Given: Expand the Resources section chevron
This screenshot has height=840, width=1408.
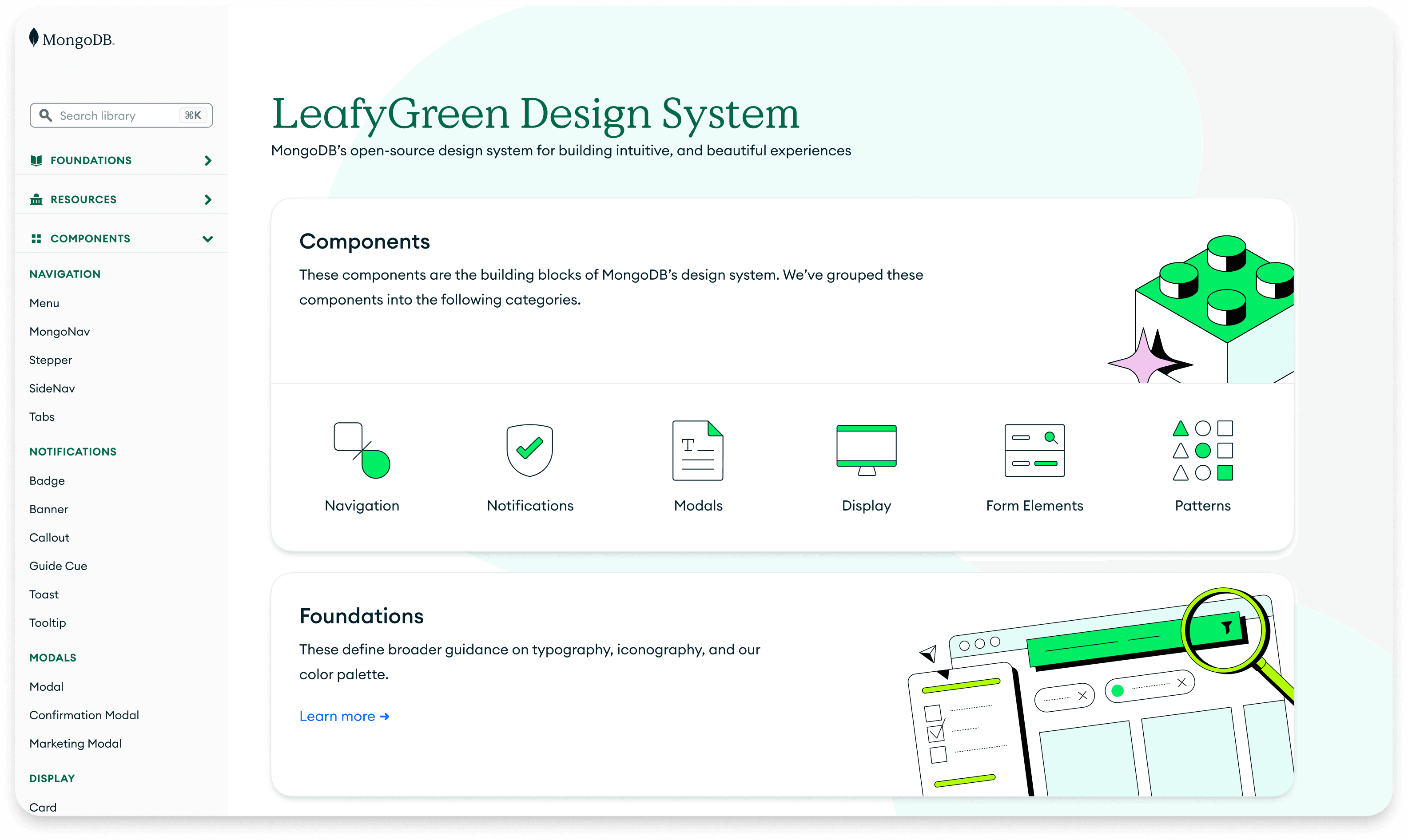Looking at the screenshot, I should tap(208, 200).
